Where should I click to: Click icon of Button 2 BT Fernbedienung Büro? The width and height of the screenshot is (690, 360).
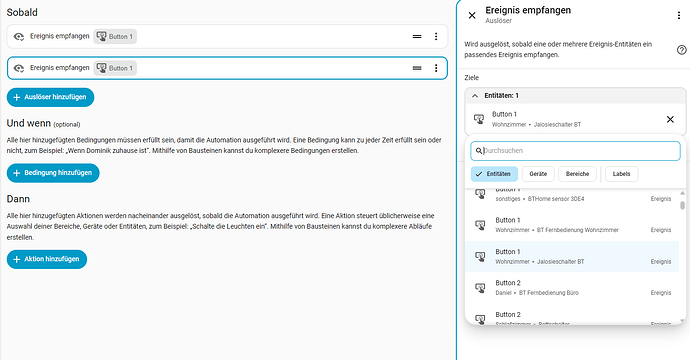480,288
